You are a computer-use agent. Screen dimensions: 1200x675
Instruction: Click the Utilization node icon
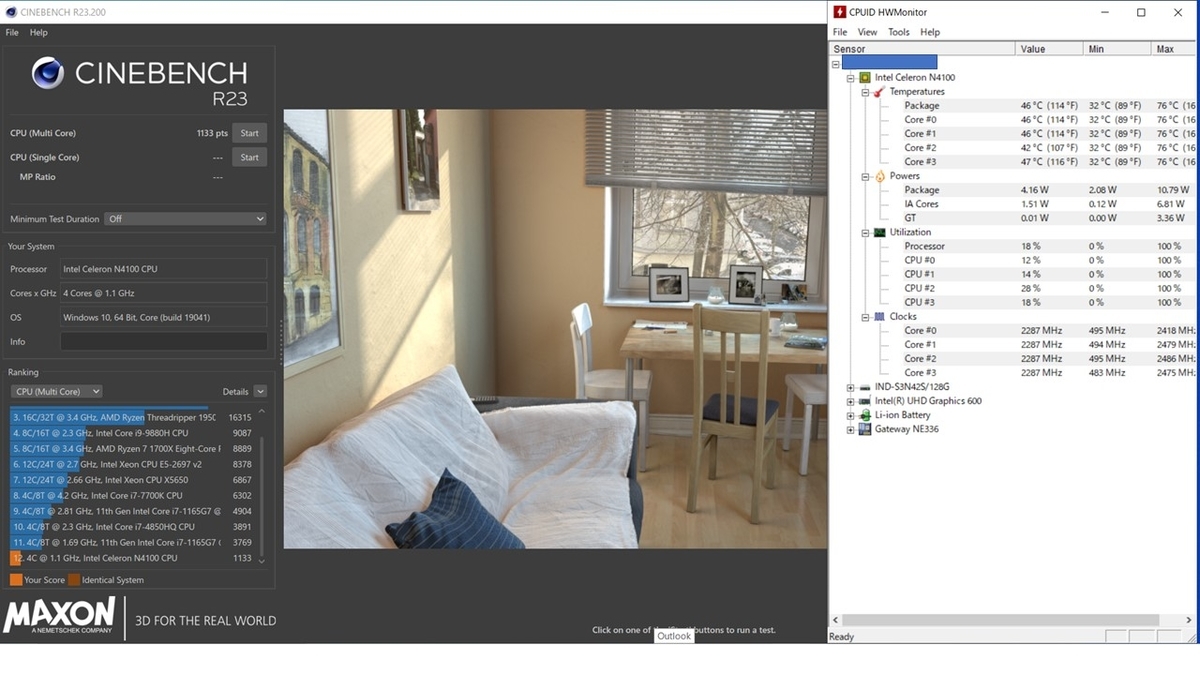(x=880, y=232)
